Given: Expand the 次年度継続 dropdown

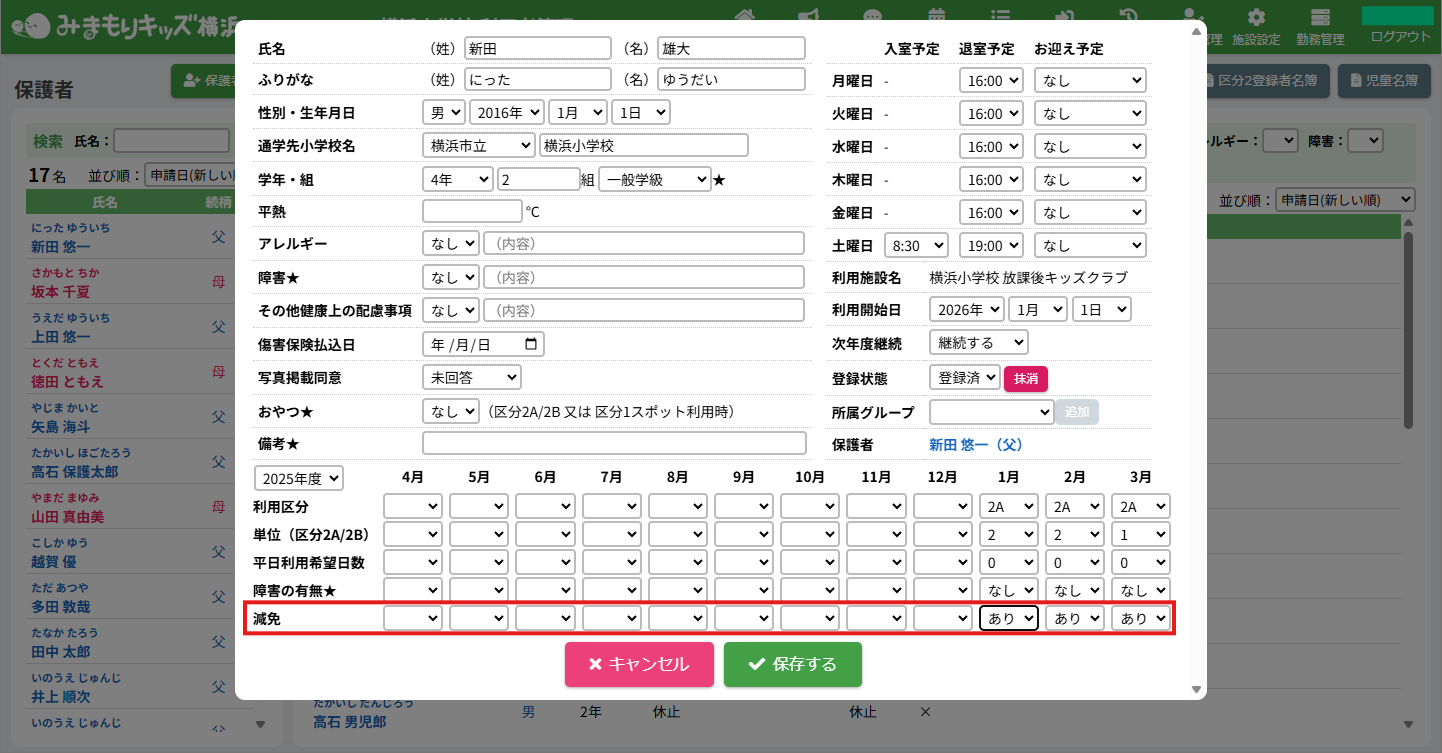Looking at the screenshot, I should point(977,343).
